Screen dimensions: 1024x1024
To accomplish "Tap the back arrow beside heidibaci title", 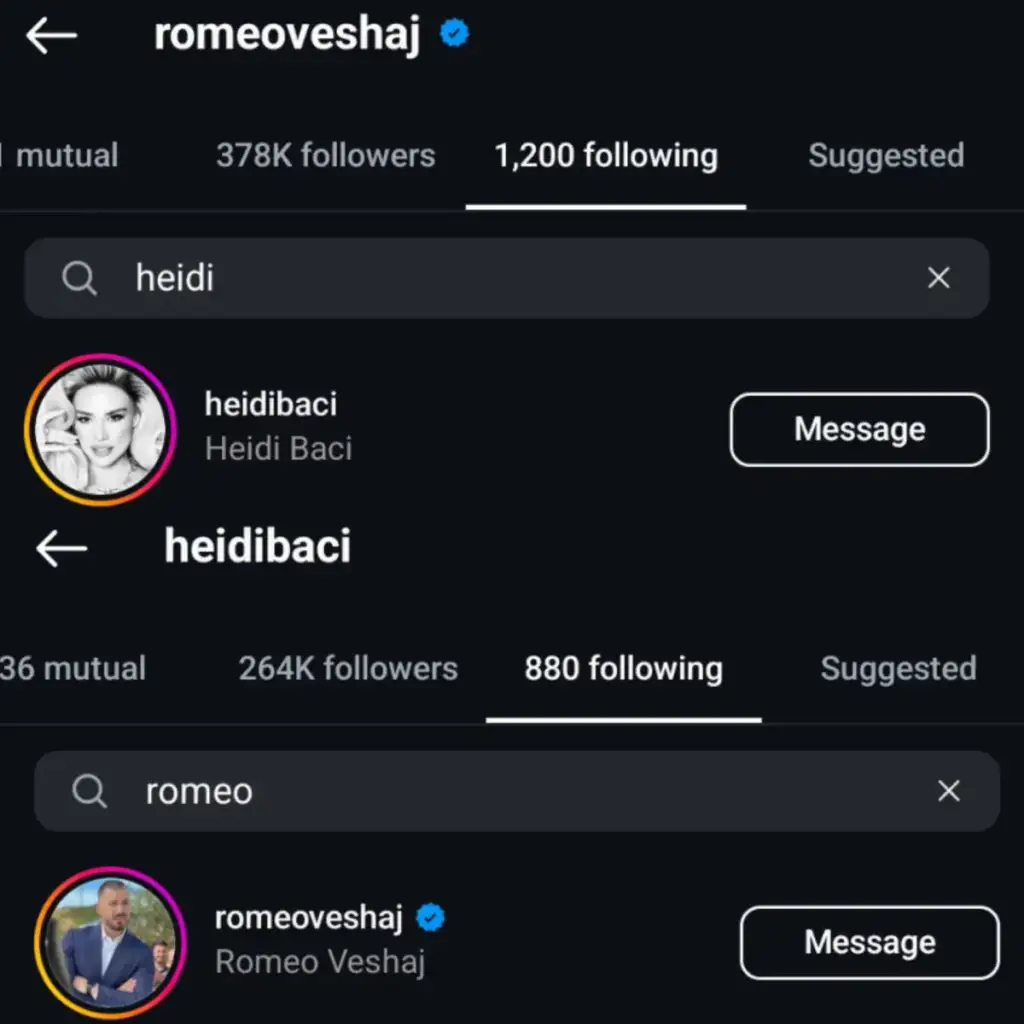I will (61, 548).
